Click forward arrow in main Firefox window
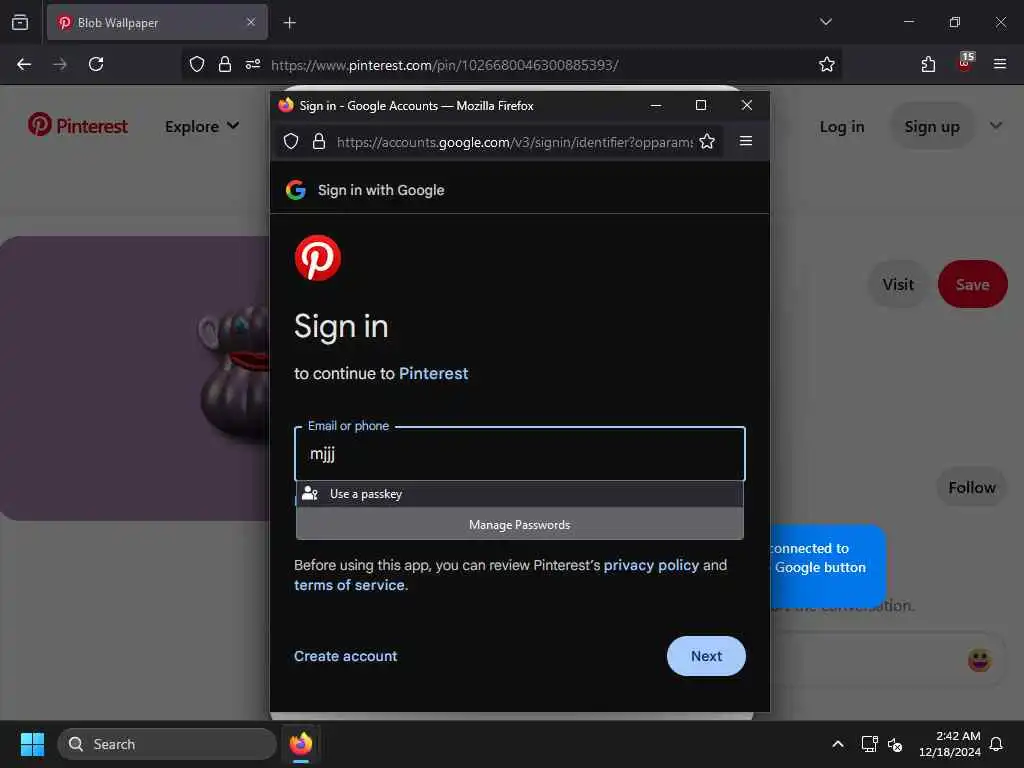The width and height of the screenshot is (1024, 768). coord(60,64)
